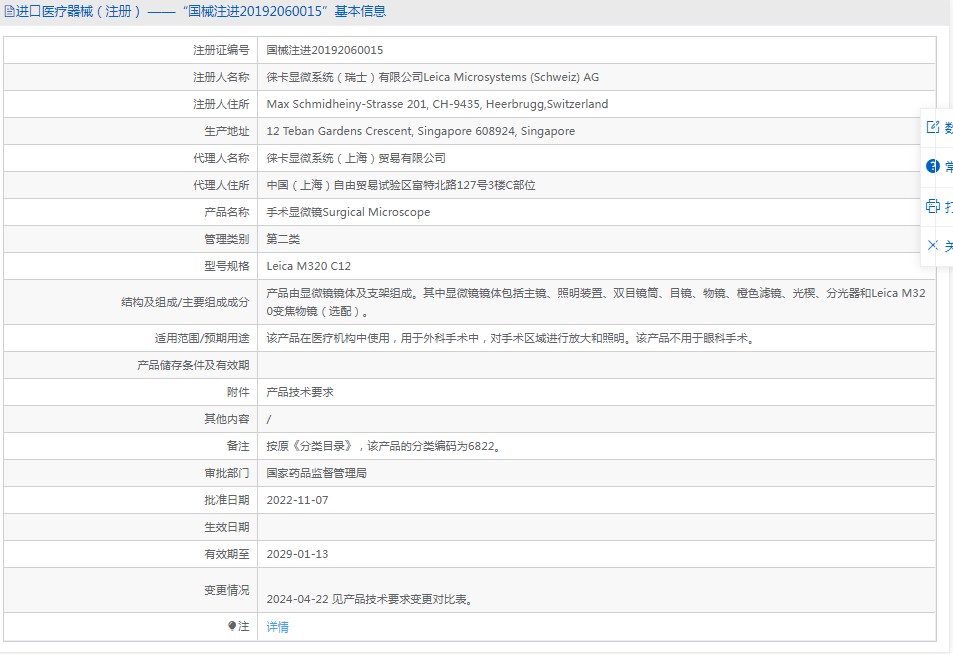The width and height of the screenshot is (953, 654).
Task: Click the Max Schmidheiny-Strasse registrant address
Action: coord(437,104)
